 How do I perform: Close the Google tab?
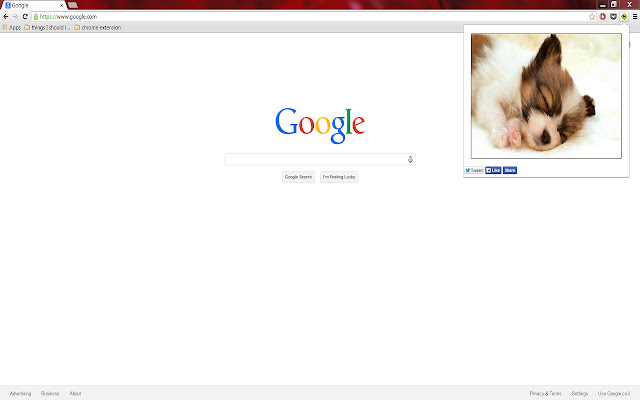pos(62,5)
